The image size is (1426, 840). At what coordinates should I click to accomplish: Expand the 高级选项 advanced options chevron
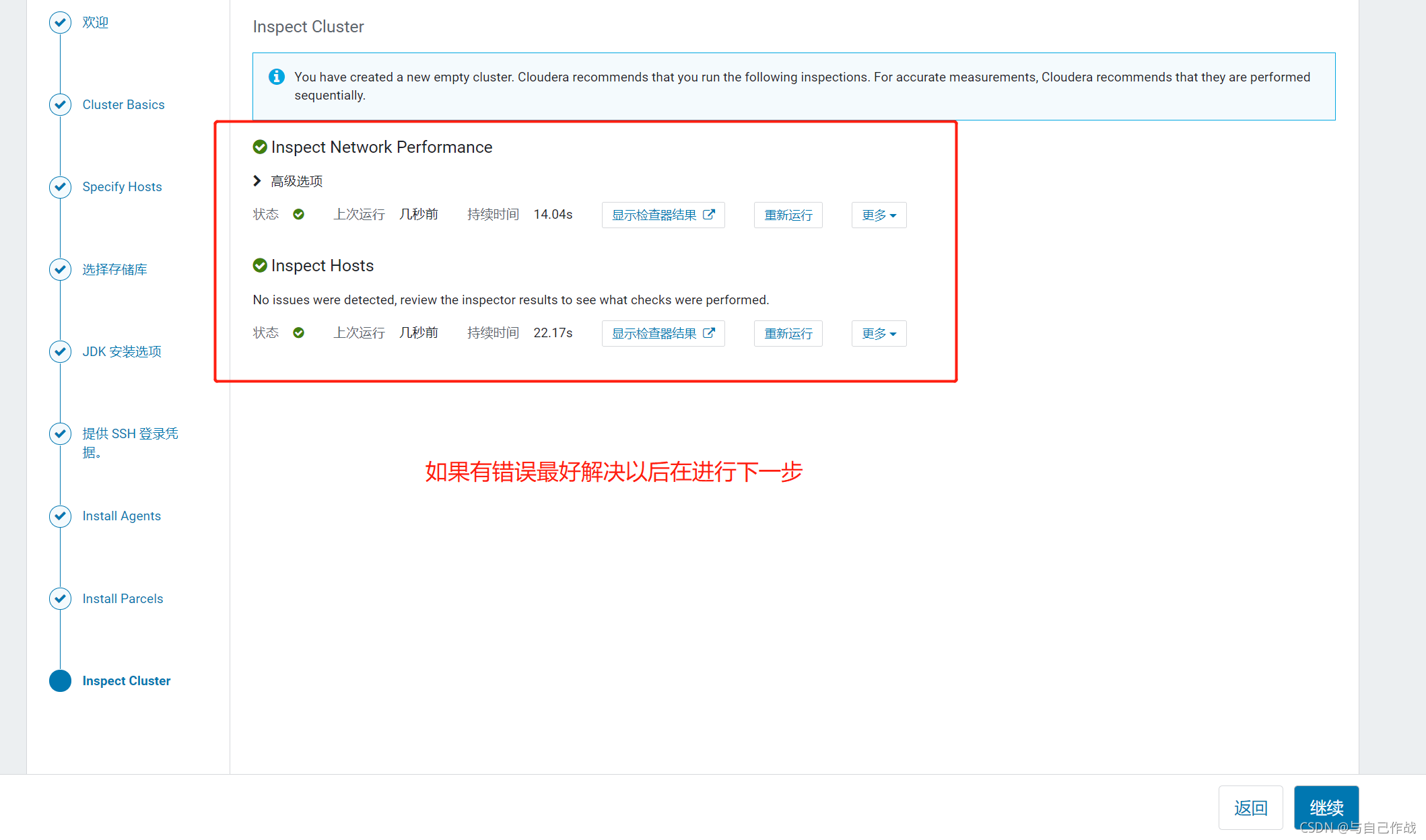click(x=257, y=180)
